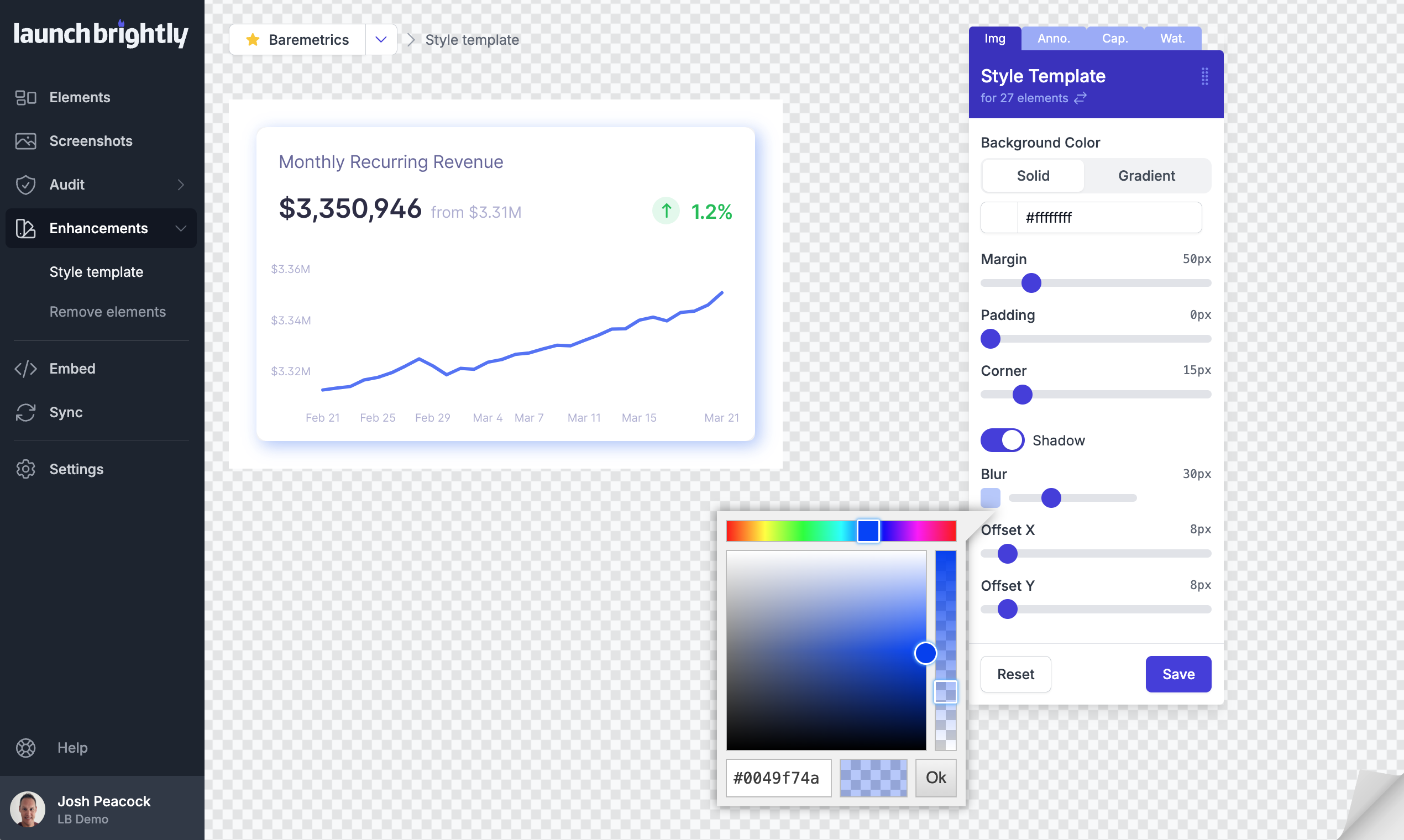Click the swap arrows beside 27 elements
The width and height of the screenshot is (1404, 840).
1080,98
